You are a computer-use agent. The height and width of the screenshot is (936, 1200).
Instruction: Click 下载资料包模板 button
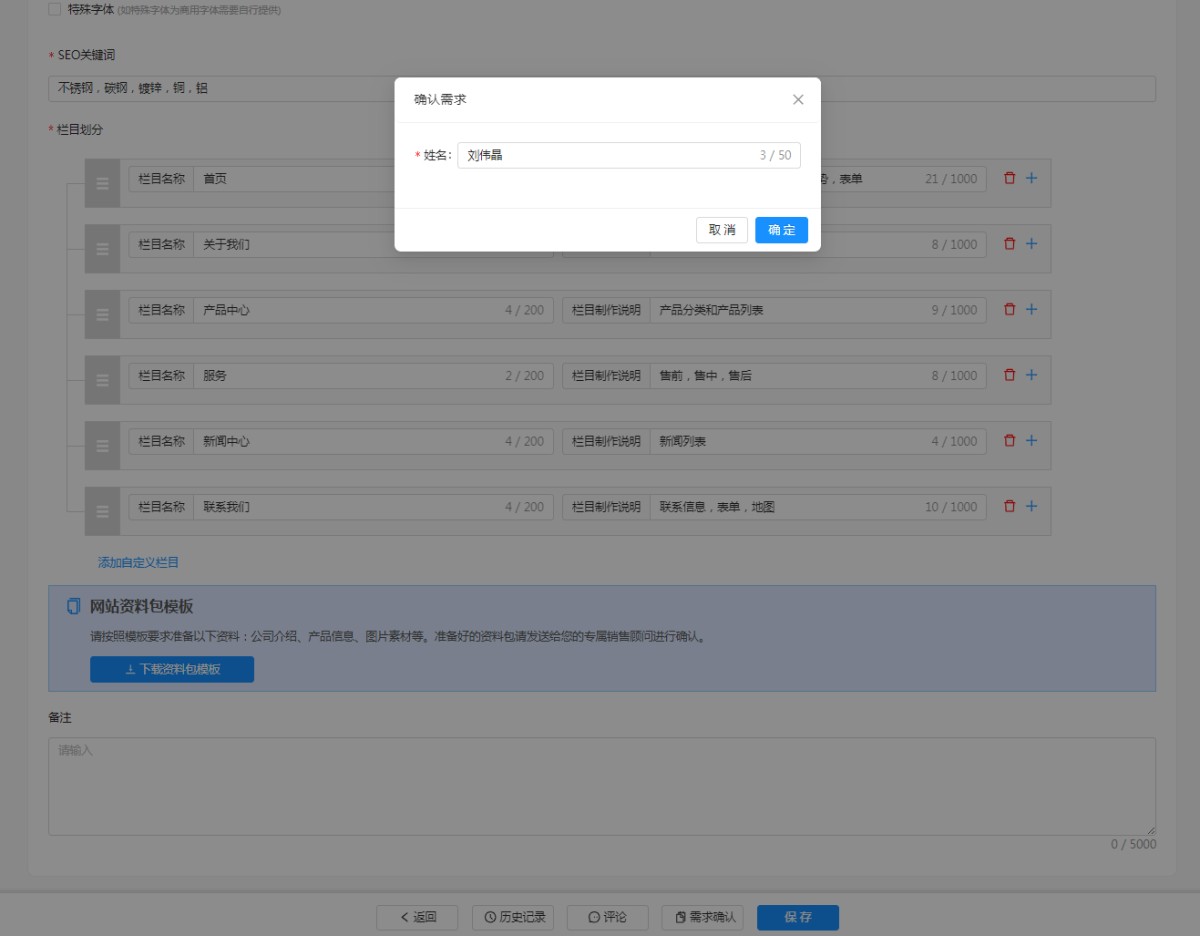[x=172, y=670]
